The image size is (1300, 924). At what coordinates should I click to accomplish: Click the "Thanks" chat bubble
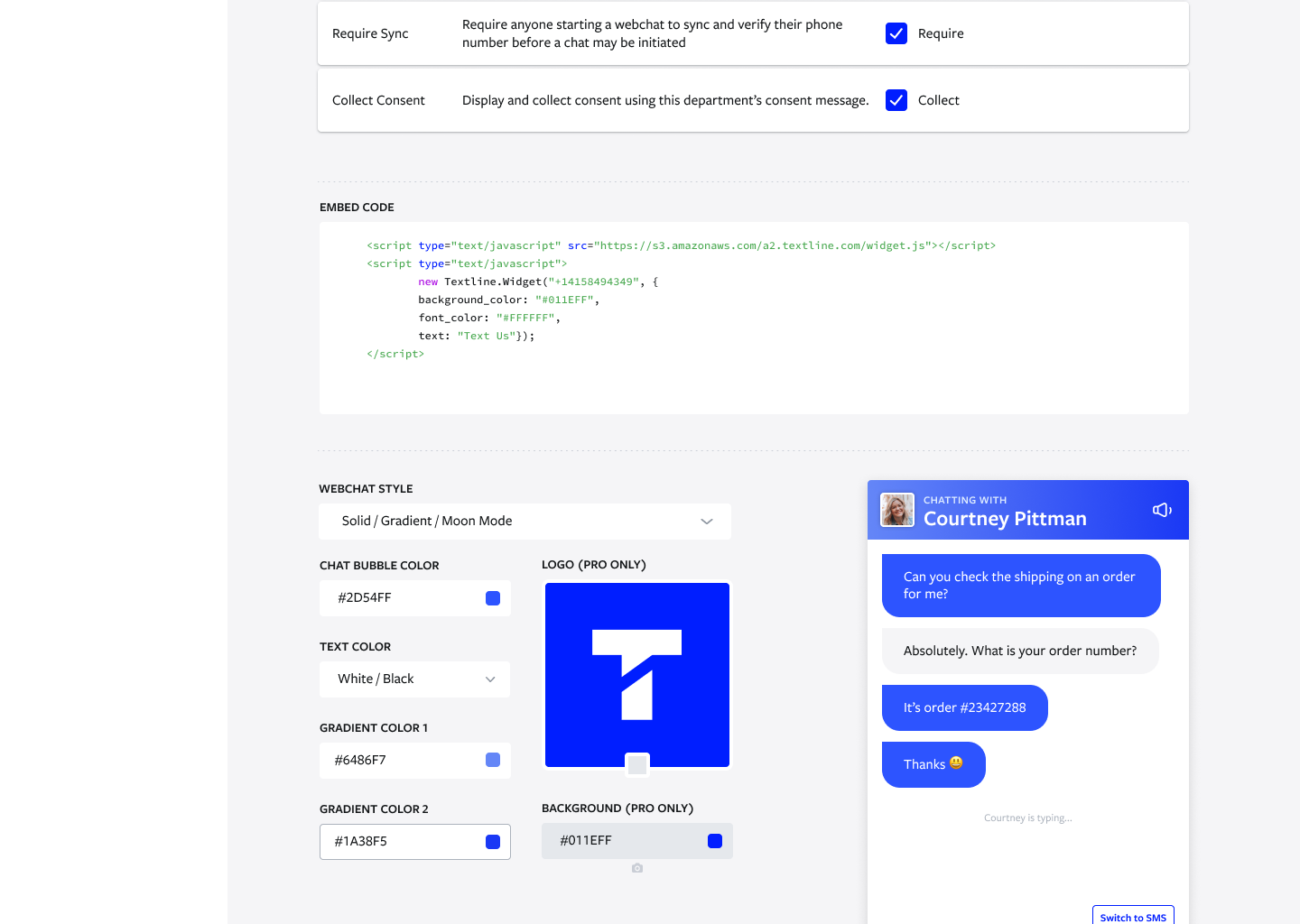coord(933,764)
